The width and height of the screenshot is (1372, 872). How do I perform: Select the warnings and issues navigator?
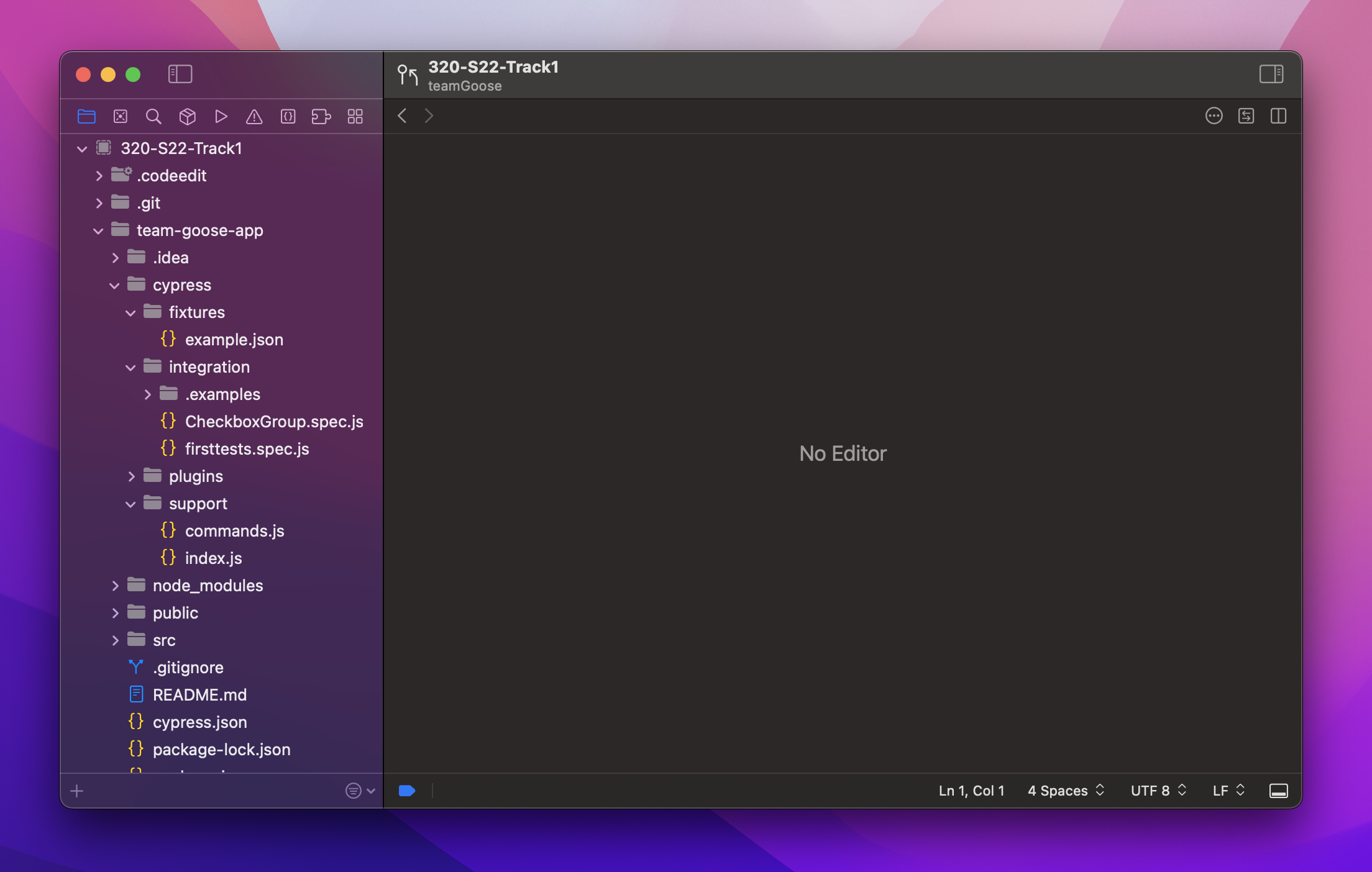(x=255, y=116)
